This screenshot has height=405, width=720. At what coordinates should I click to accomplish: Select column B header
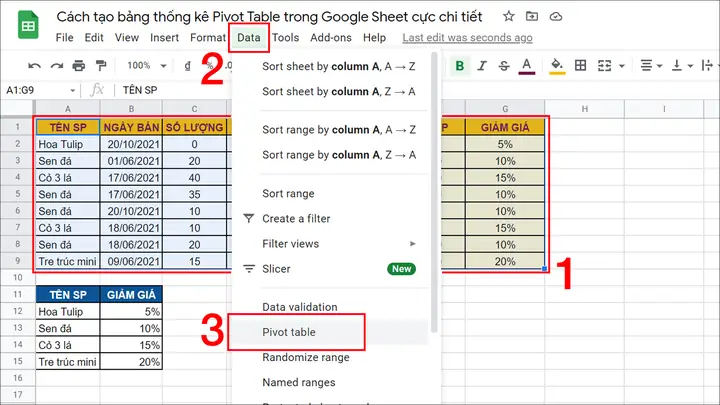click(131, 109)
